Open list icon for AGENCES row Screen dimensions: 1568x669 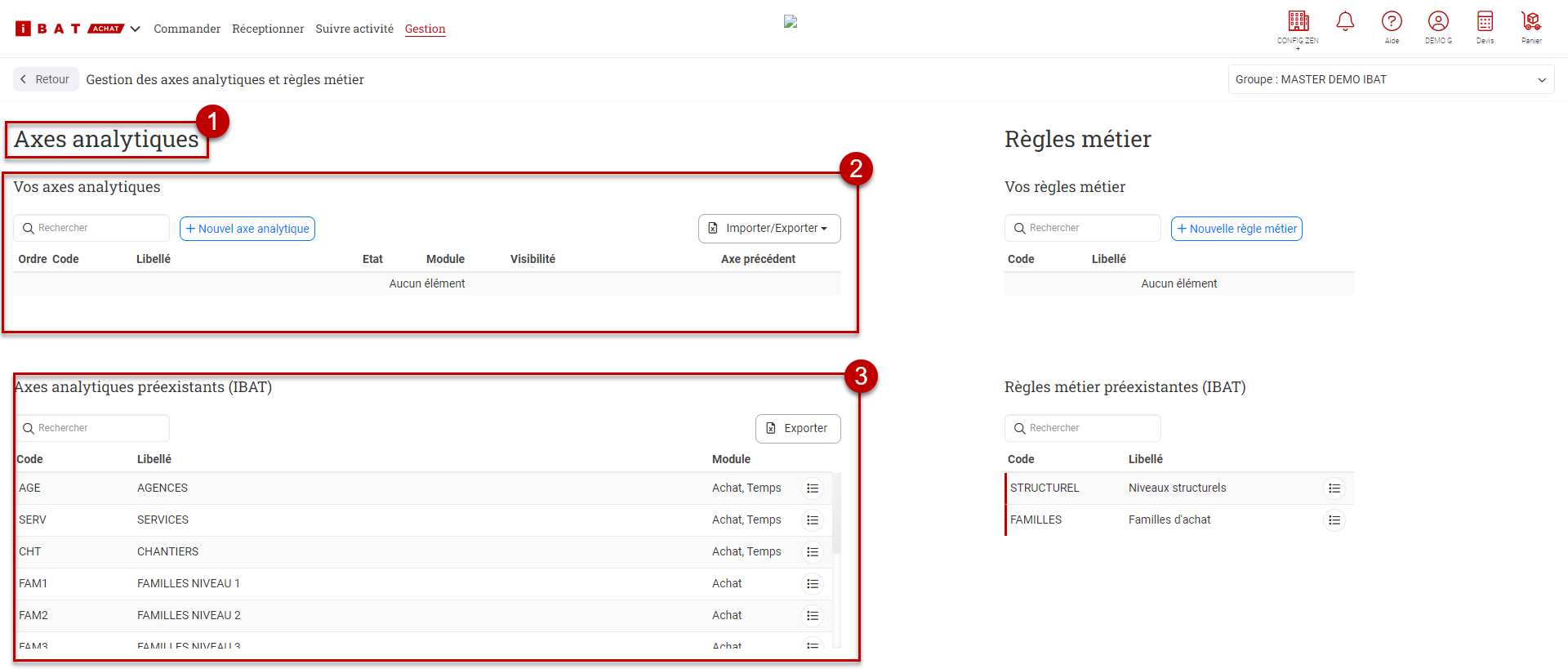pyautogui.click(x=813, y=488)
